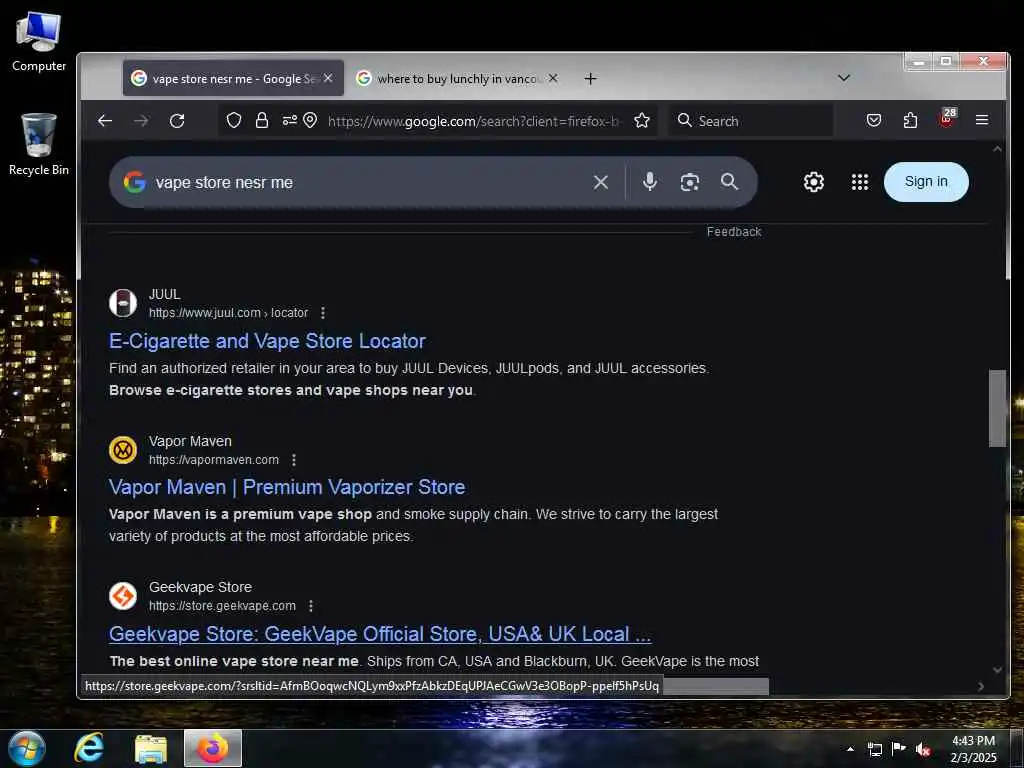Open the tracking protection shield icon
The width and height of the screenshot is (1024, 768).
pos(234,121)
